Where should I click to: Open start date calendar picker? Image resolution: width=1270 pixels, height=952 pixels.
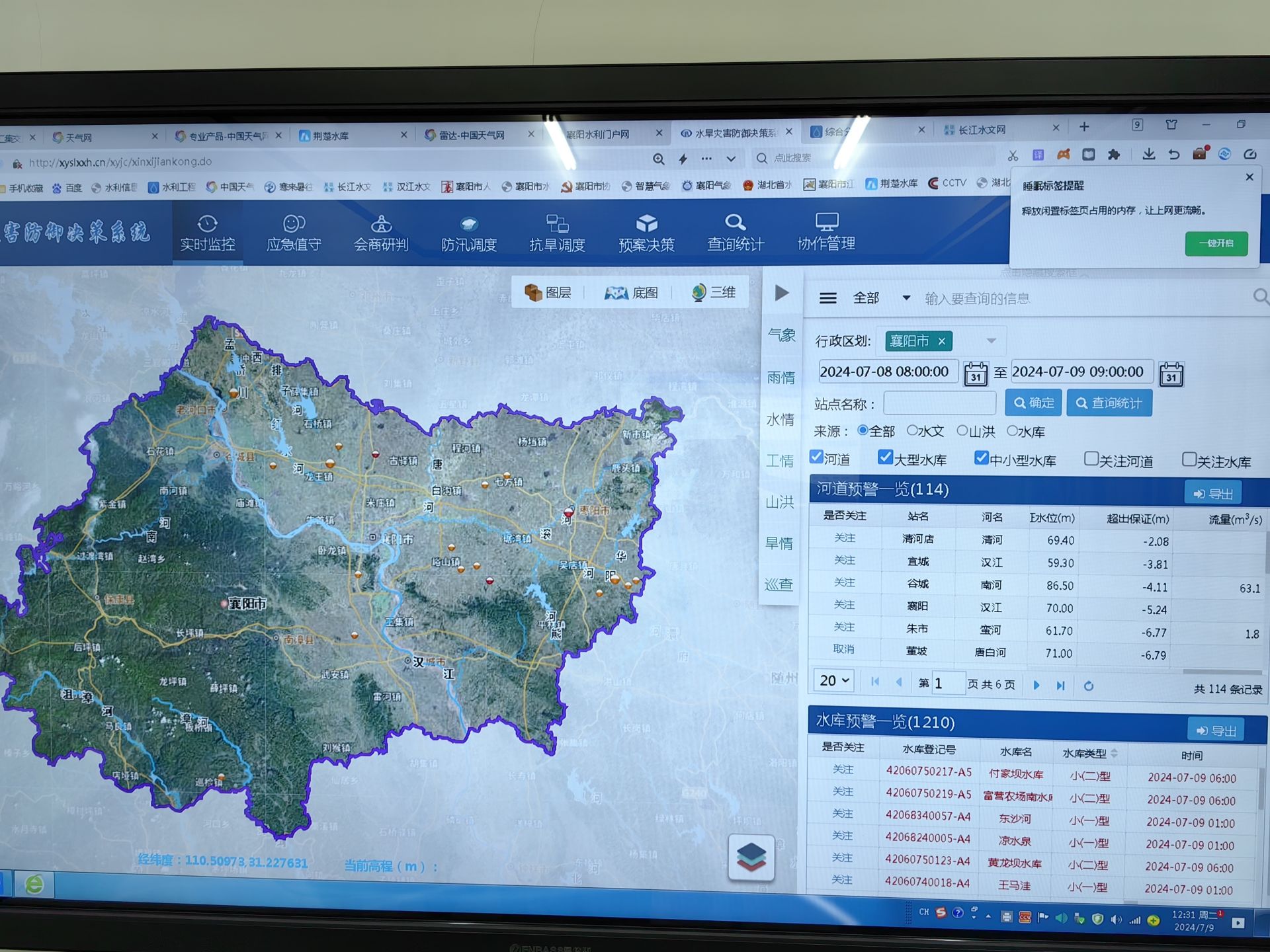[975, 374]
